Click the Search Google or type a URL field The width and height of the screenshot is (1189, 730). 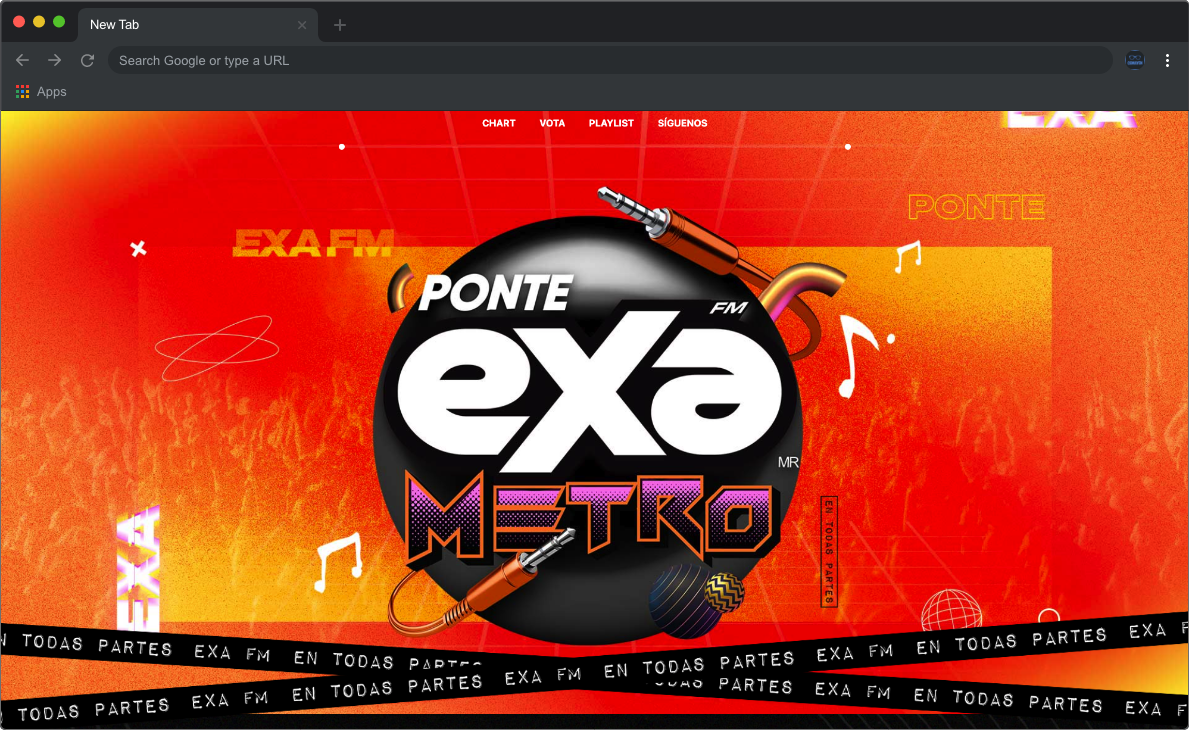610,60
